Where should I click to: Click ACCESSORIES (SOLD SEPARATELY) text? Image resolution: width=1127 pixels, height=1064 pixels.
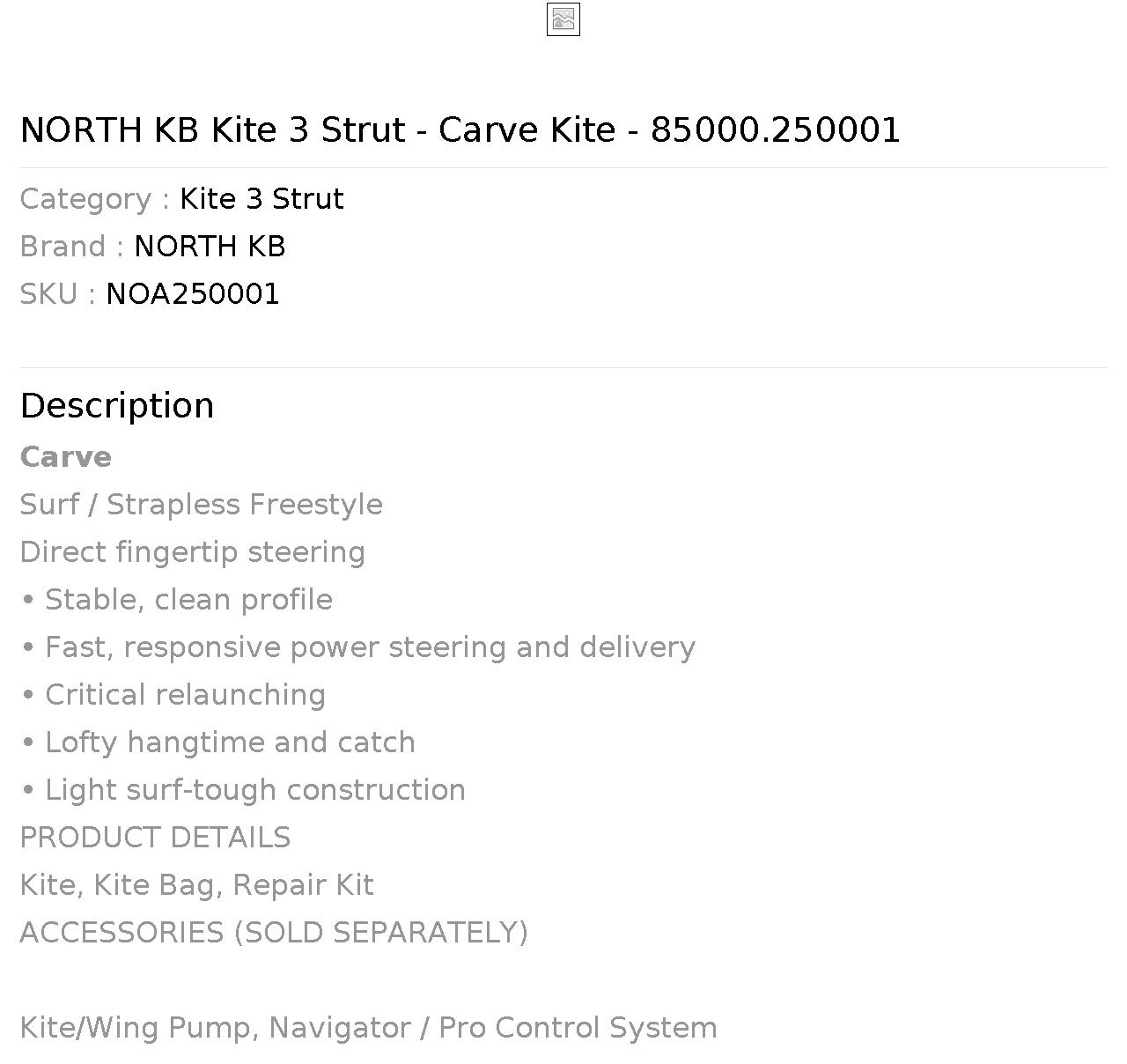274,933
